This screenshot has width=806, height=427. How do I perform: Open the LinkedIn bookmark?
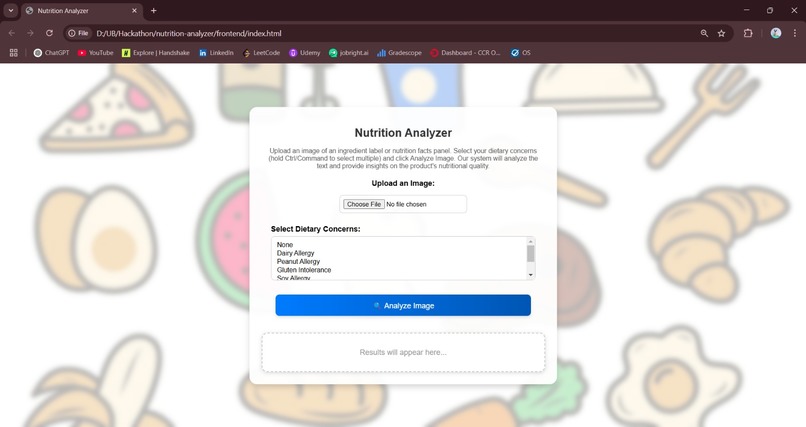click(216, 52)
